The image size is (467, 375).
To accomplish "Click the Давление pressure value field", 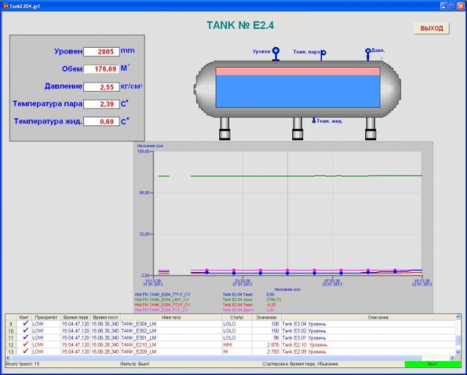I will point(101,87).
